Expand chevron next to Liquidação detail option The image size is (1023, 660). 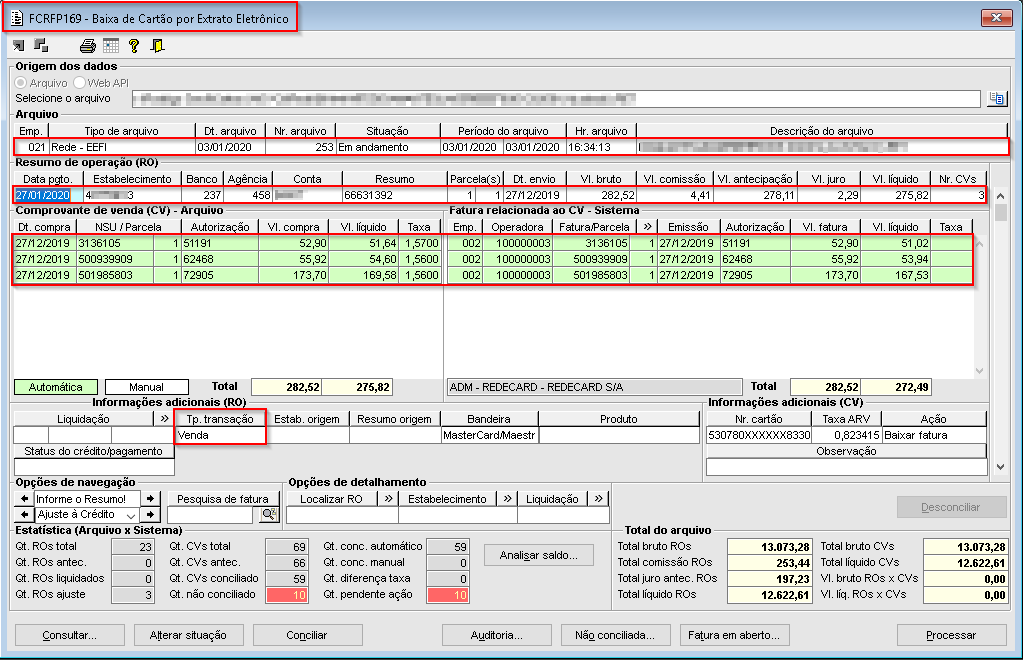(598, 499)
